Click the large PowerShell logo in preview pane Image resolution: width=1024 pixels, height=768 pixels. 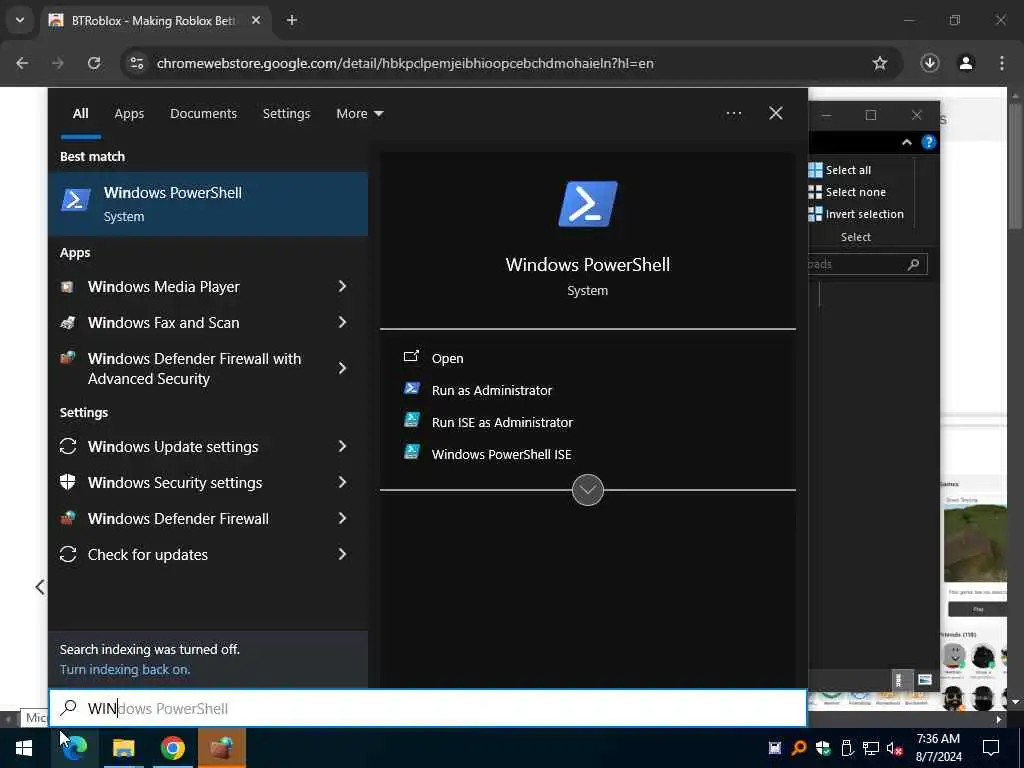(x=587, y=204)
